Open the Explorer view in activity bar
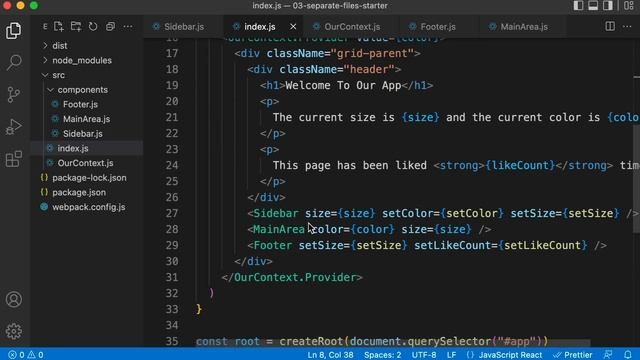This screenshot has height=360, width=640. tap(13, 31)
